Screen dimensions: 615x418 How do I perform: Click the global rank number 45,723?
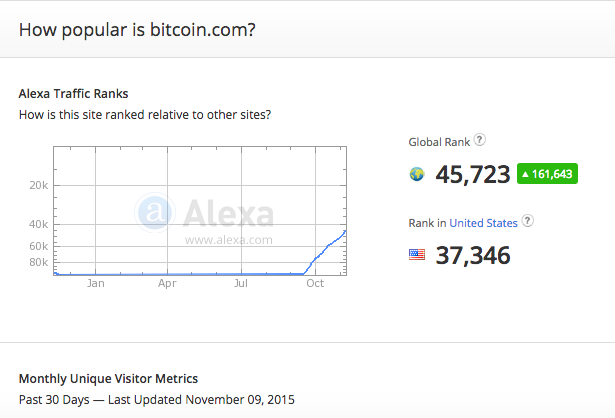tap(473, 174)
